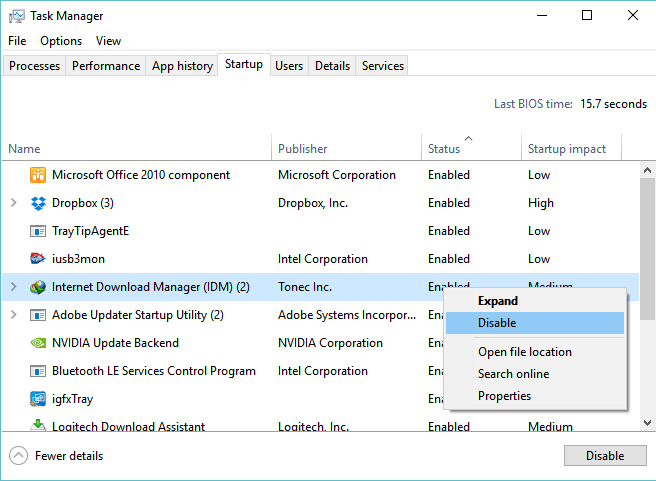Choose Disable in the context menu
Screen dimensions: 656x481
point(535,323)
